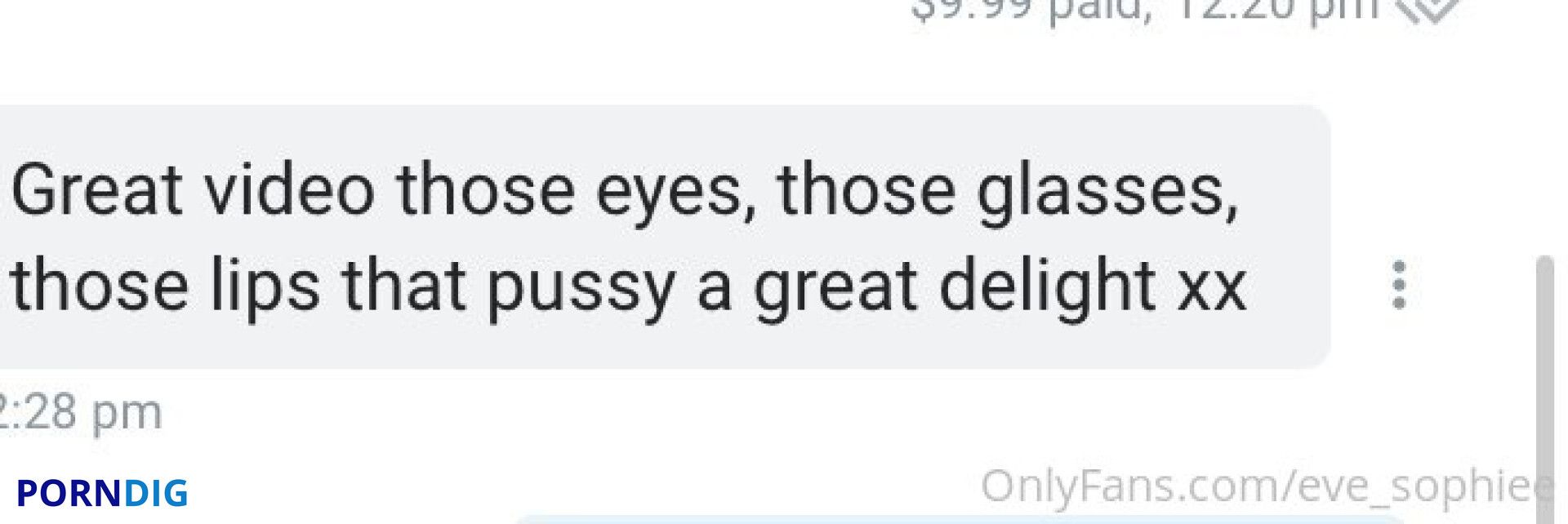Click the PORNDIG watermark logo

click(102, 493)
